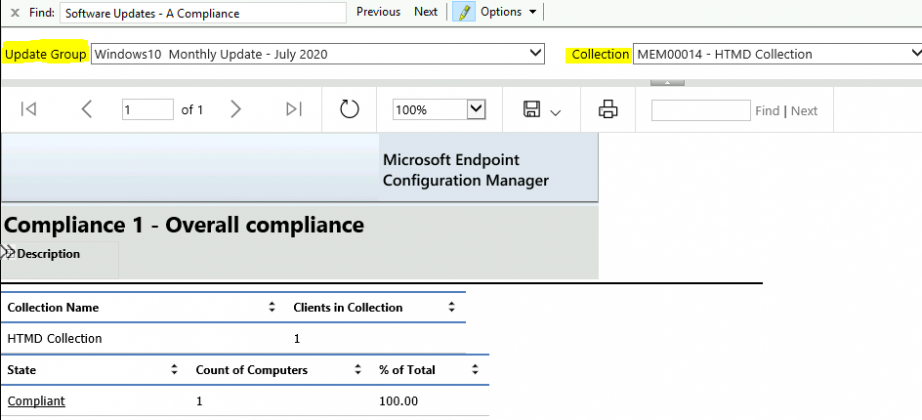Sort by Collection Name column
This screenshot has width=922, height=420.
coord(271,307)
